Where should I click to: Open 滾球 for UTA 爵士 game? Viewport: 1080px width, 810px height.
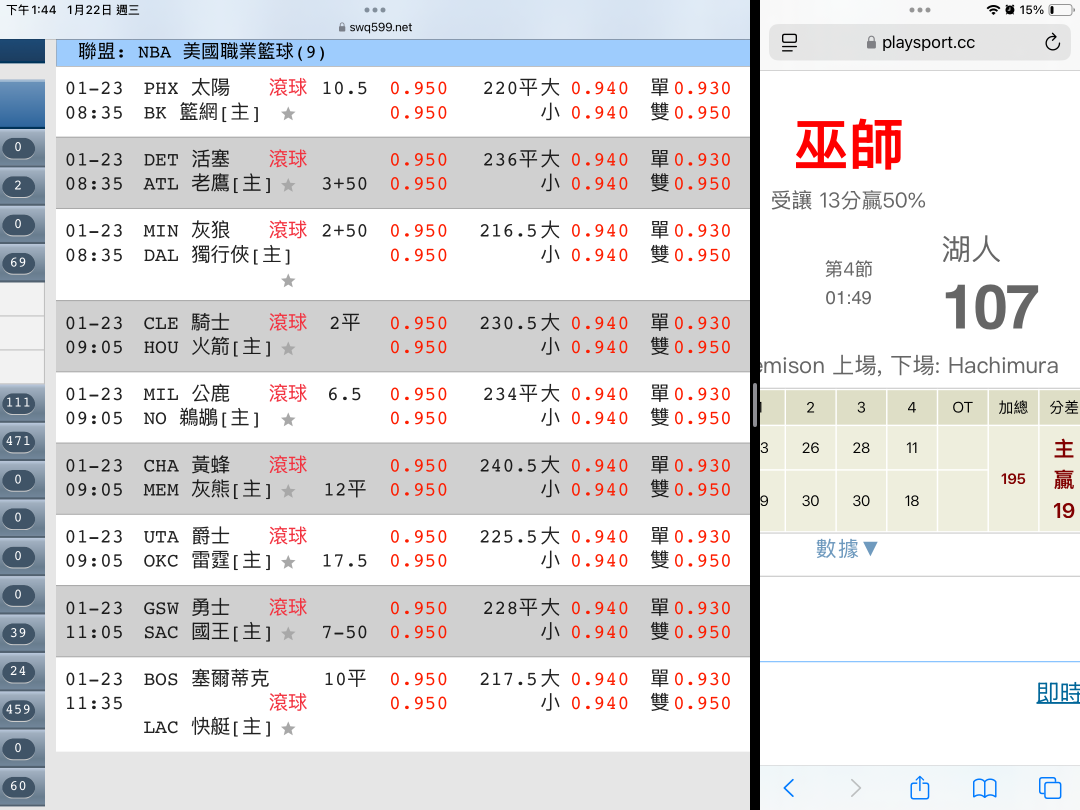coord(288,536)
